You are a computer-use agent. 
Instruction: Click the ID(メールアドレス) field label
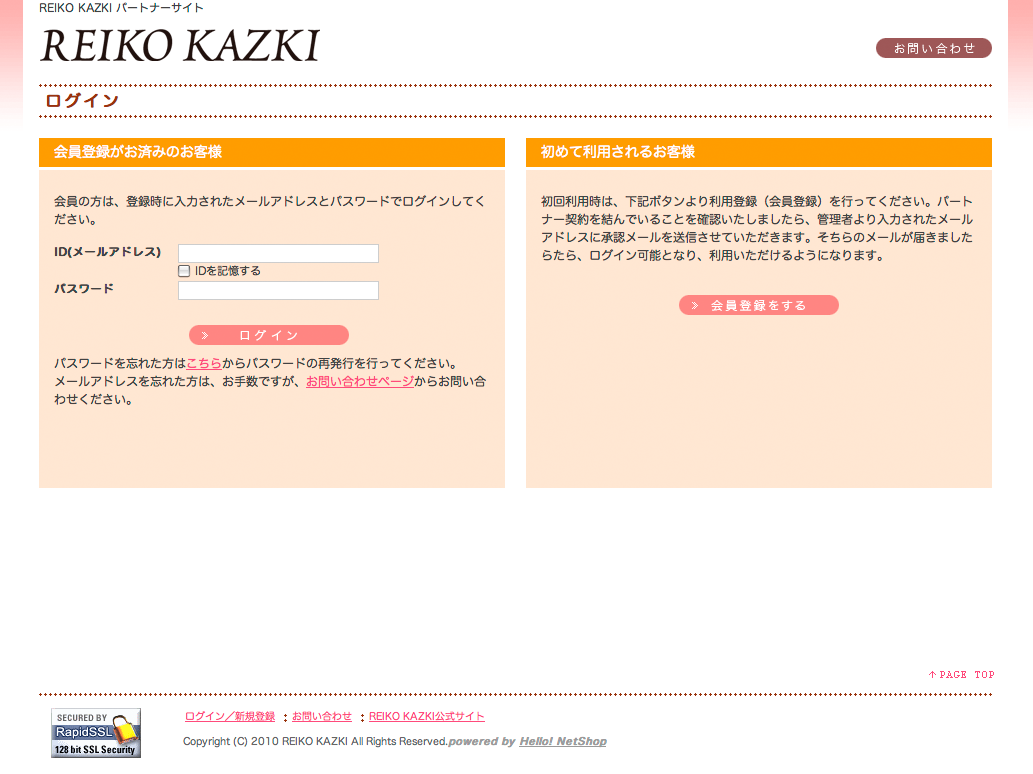(x=107, y=252)
